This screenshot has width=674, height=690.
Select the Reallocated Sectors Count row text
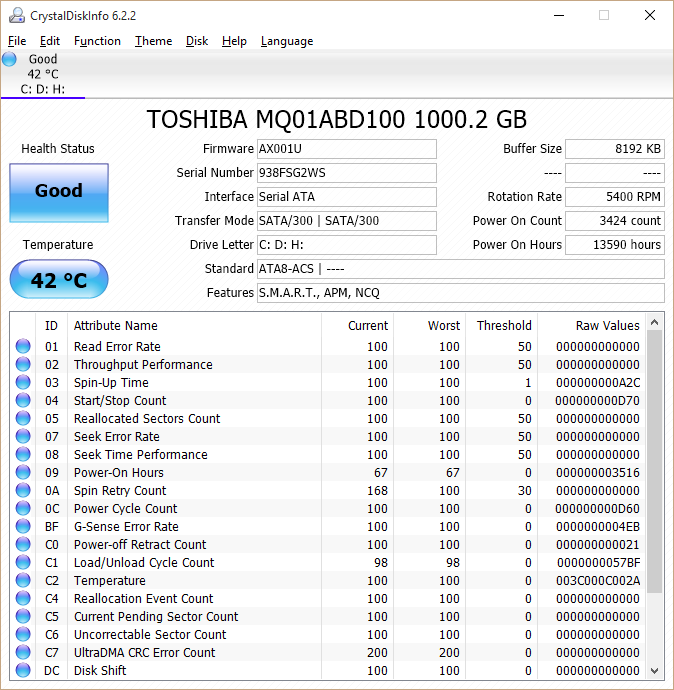click(147, 418)
